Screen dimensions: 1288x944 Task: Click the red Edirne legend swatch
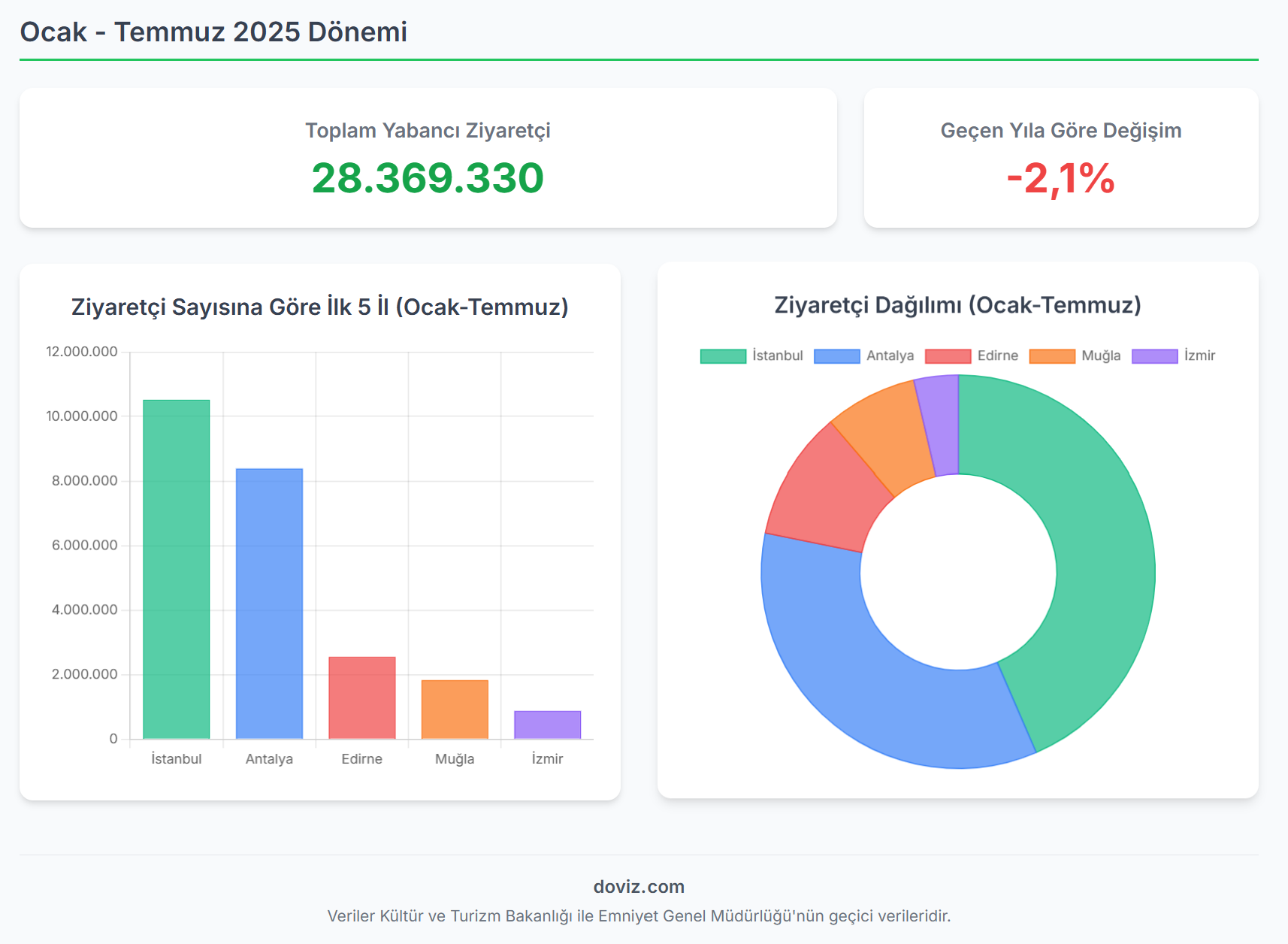click(948, 356)
